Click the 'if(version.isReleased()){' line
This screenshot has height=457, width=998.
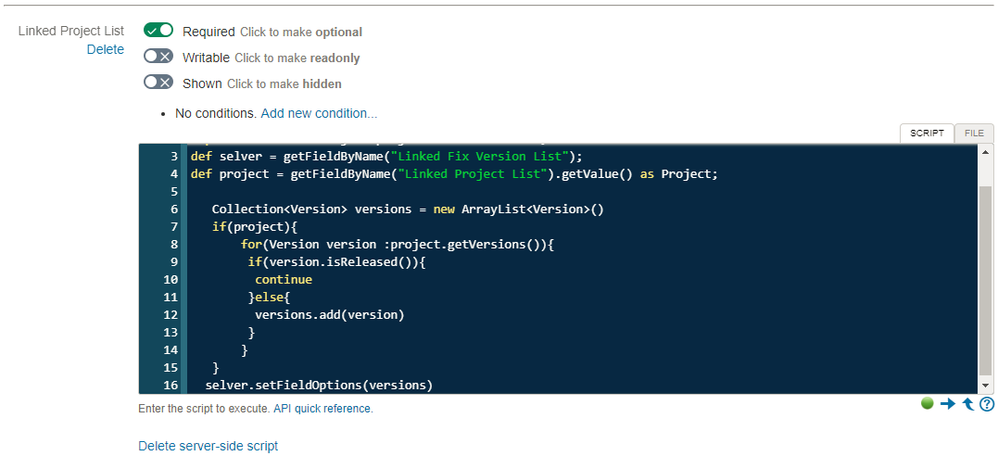click(336, 262)
